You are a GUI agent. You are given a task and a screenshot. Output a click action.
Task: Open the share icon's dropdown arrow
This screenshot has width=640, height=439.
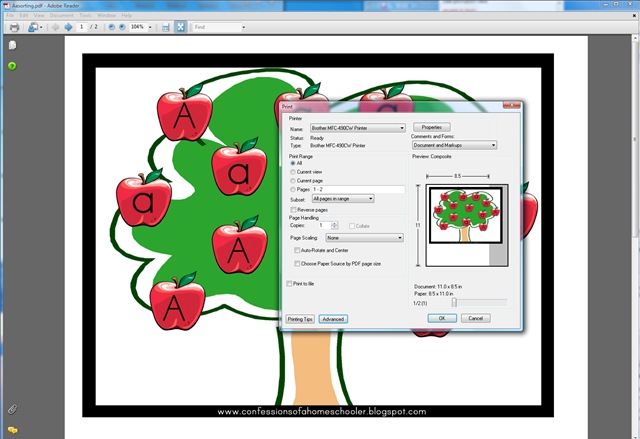(x=41, y=28)
